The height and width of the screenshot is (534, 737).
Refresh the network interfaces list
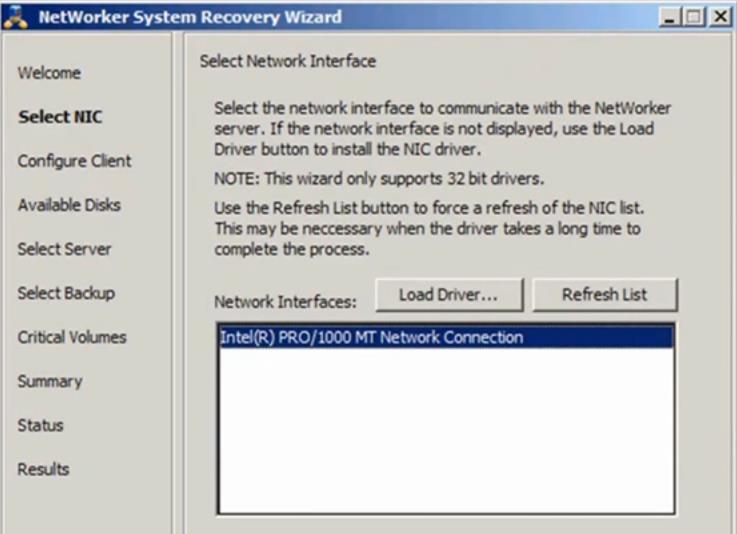click(604, 295)
